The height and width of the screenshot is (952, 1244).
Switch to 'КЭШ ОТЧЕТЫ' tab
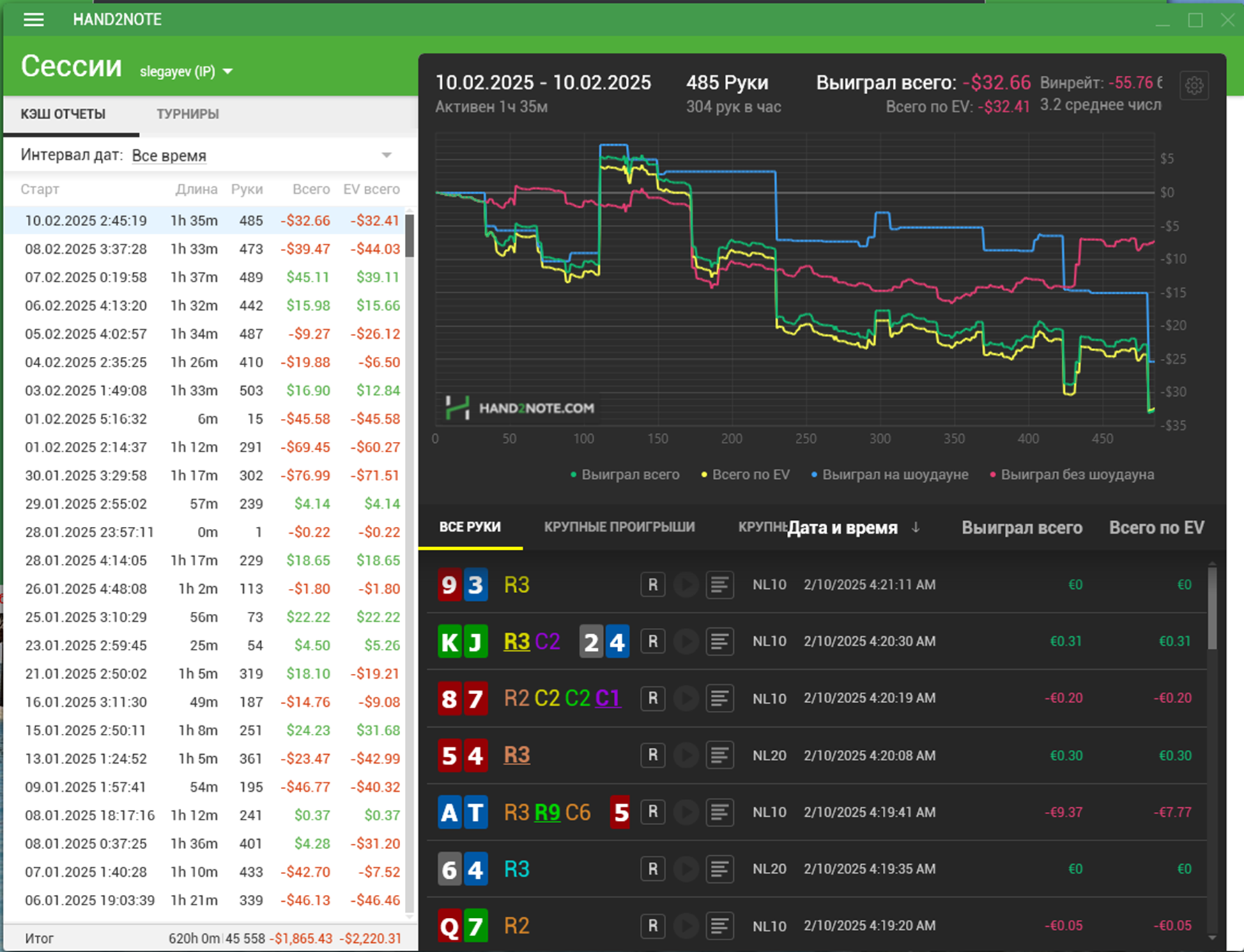pyautogui.click(x=63, y=114)
